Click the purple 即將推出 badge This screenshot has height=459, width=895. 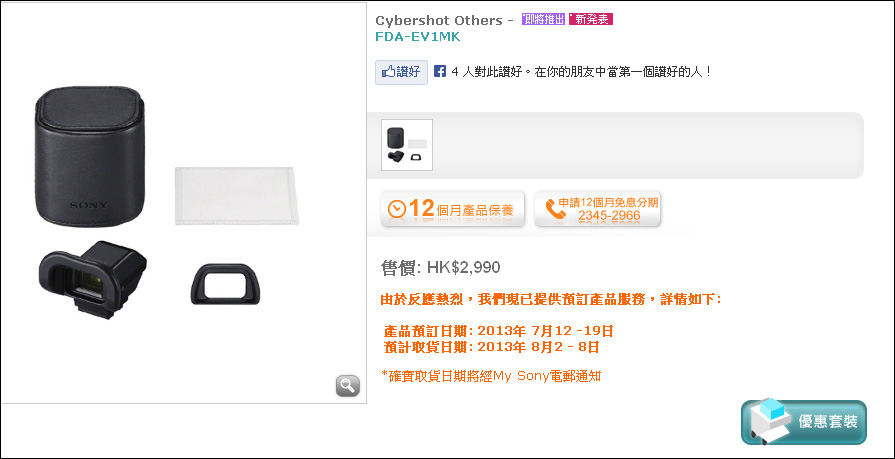point(543,19)
